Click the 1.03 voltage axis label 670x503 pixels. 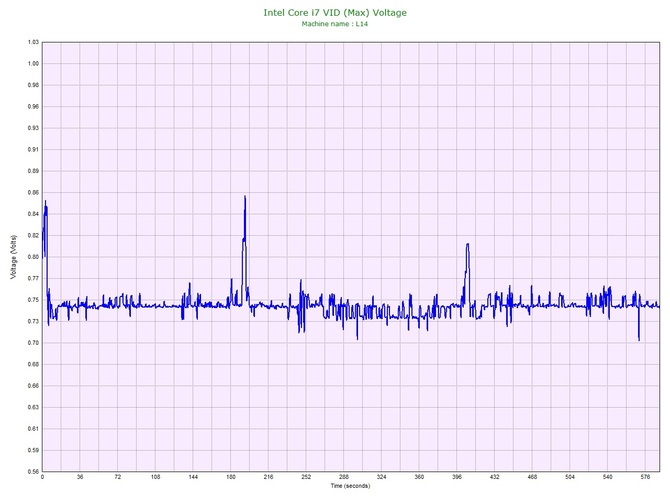33,42
